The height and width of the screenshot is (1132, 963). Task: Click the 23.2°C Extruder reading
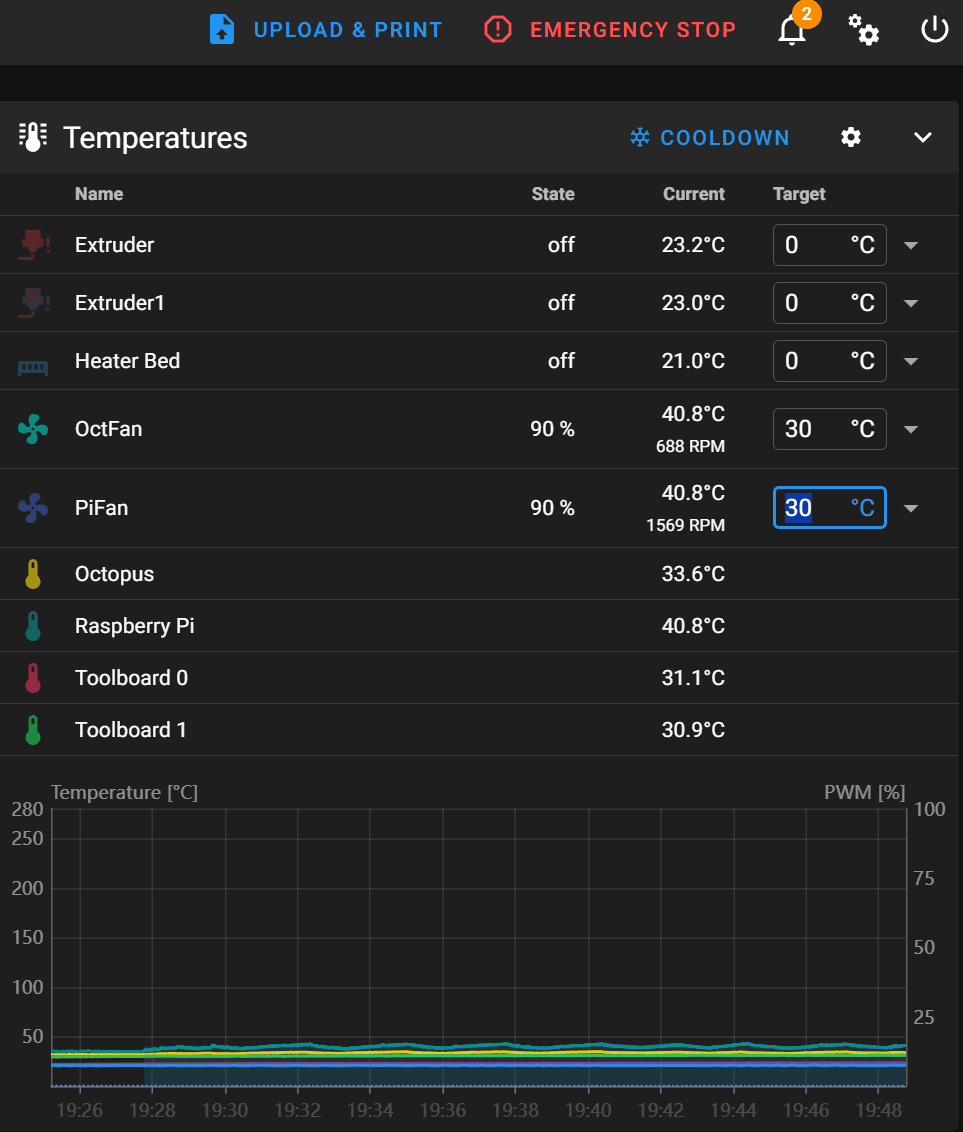pyautogui.click(x=693, y=245)
